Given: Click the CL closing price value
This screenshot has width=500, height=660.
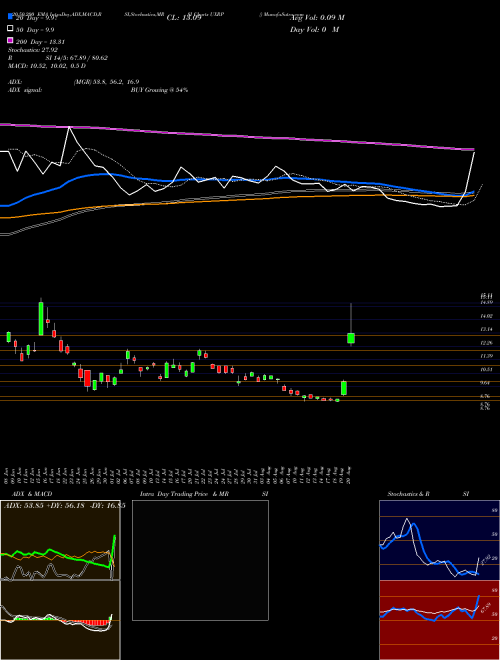Looking at the screenshot, I should pos(184,18).
